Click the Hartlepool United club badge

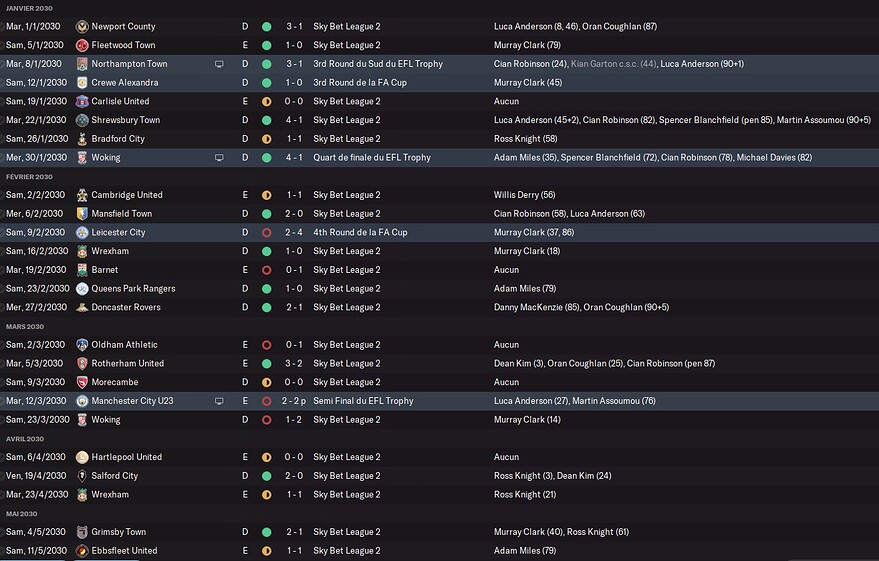(82, 457)
